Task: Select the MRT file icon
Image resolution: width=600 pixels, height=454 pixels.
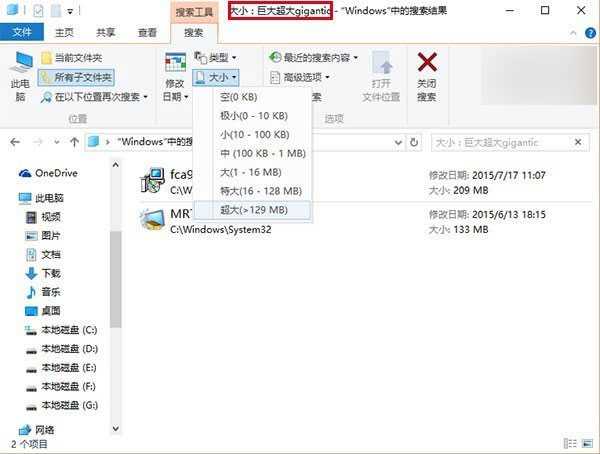Action: coord(152,220)
